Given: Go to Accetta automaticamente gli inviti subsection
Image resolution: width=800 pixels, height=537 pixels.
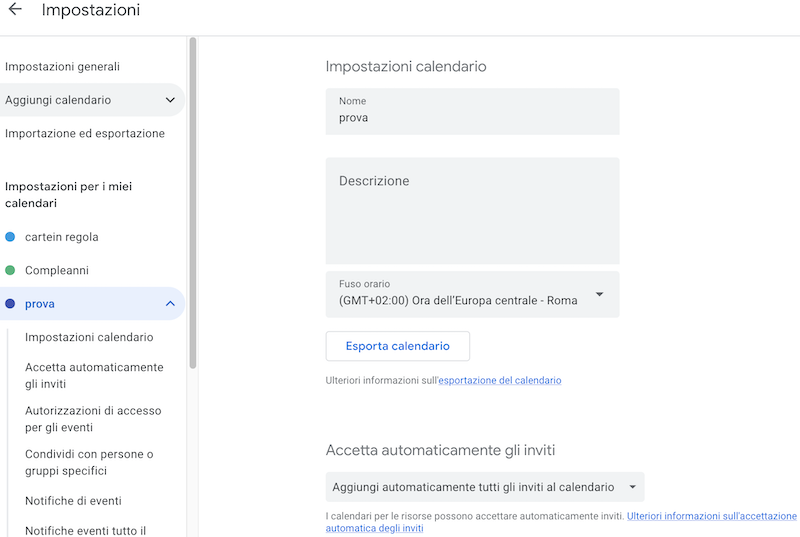Looking at the screenshot, I should tap(94, 375).
